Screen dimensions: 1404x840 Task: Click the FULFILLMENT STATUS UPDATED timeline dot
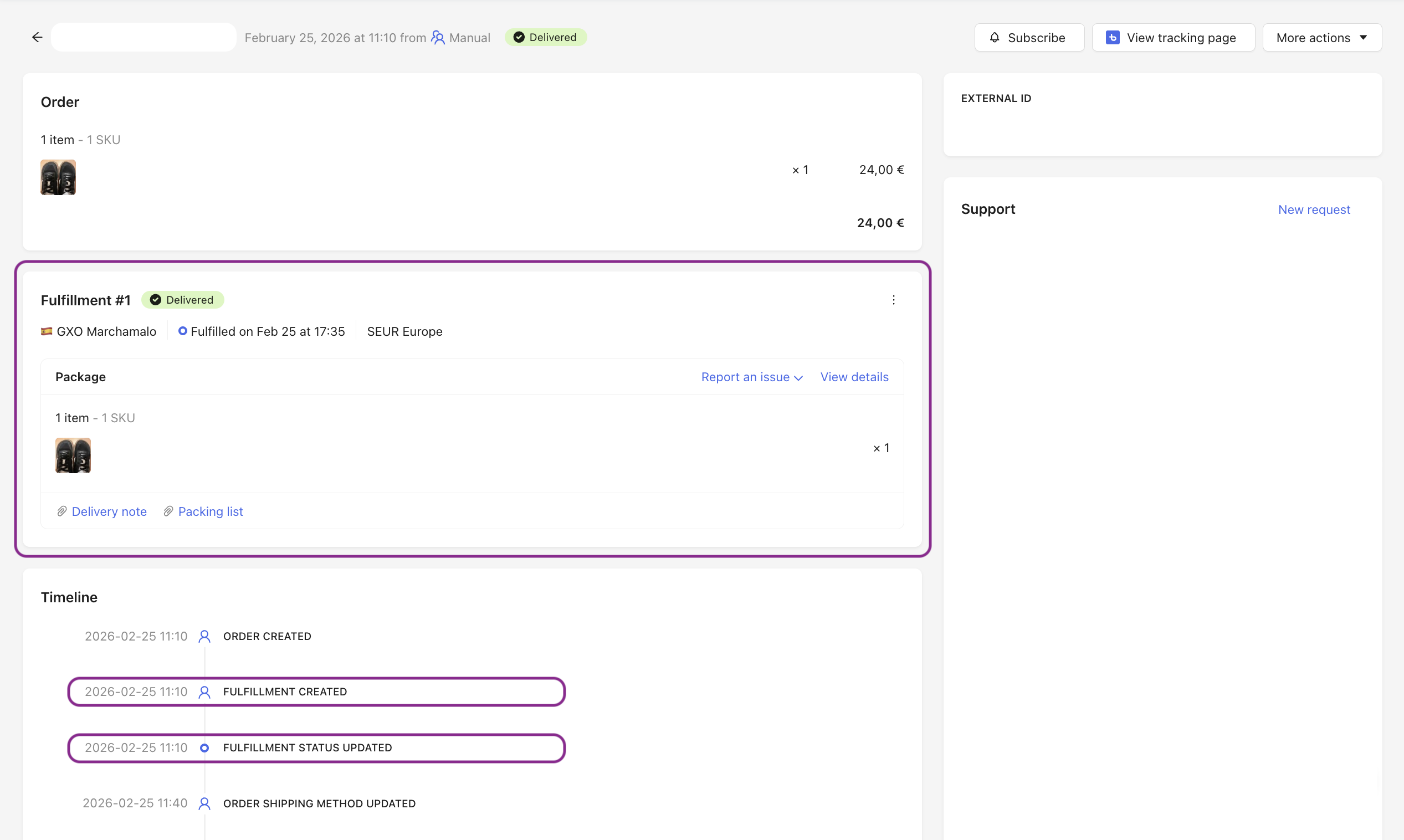pyautogui.click(x=204, y=747)
